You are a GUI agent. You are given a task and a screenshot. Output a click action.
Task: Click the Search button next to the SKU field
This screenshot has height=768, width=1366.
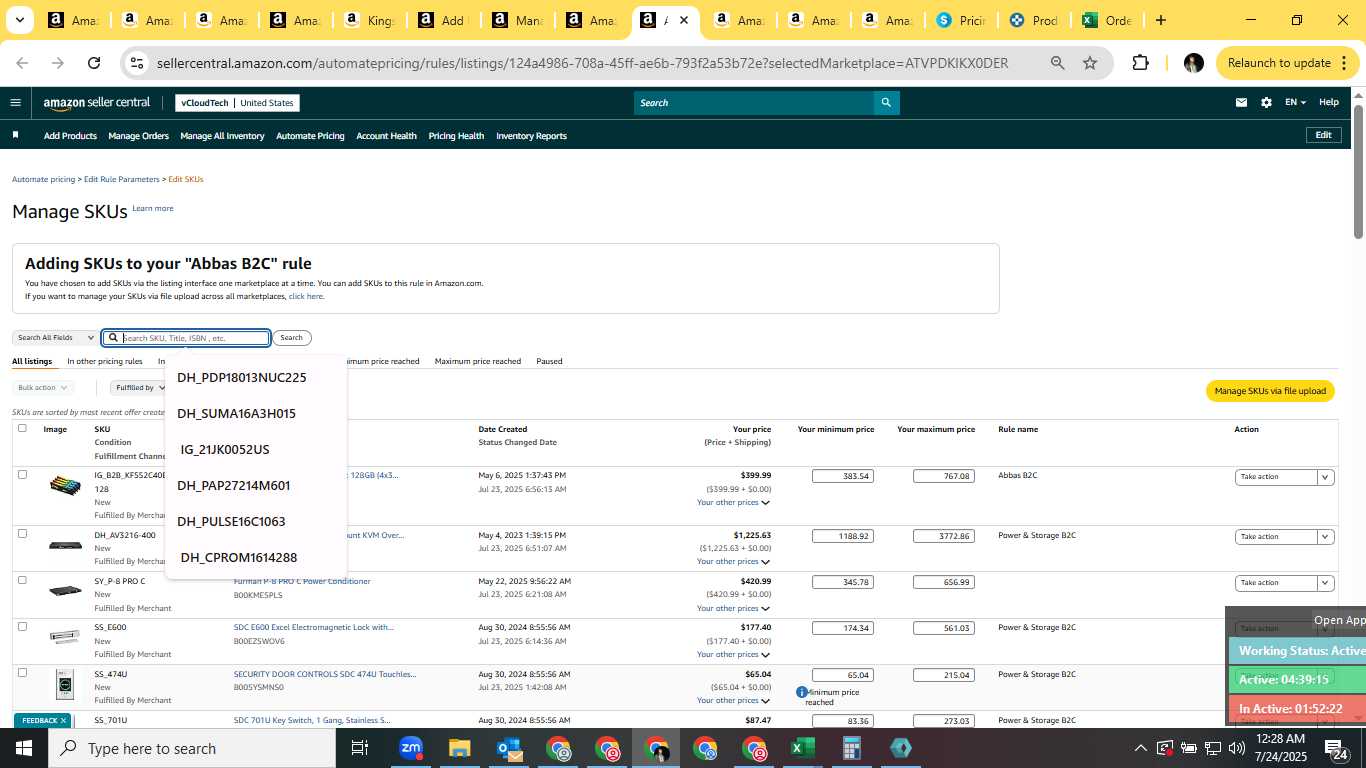click(292, 338)
